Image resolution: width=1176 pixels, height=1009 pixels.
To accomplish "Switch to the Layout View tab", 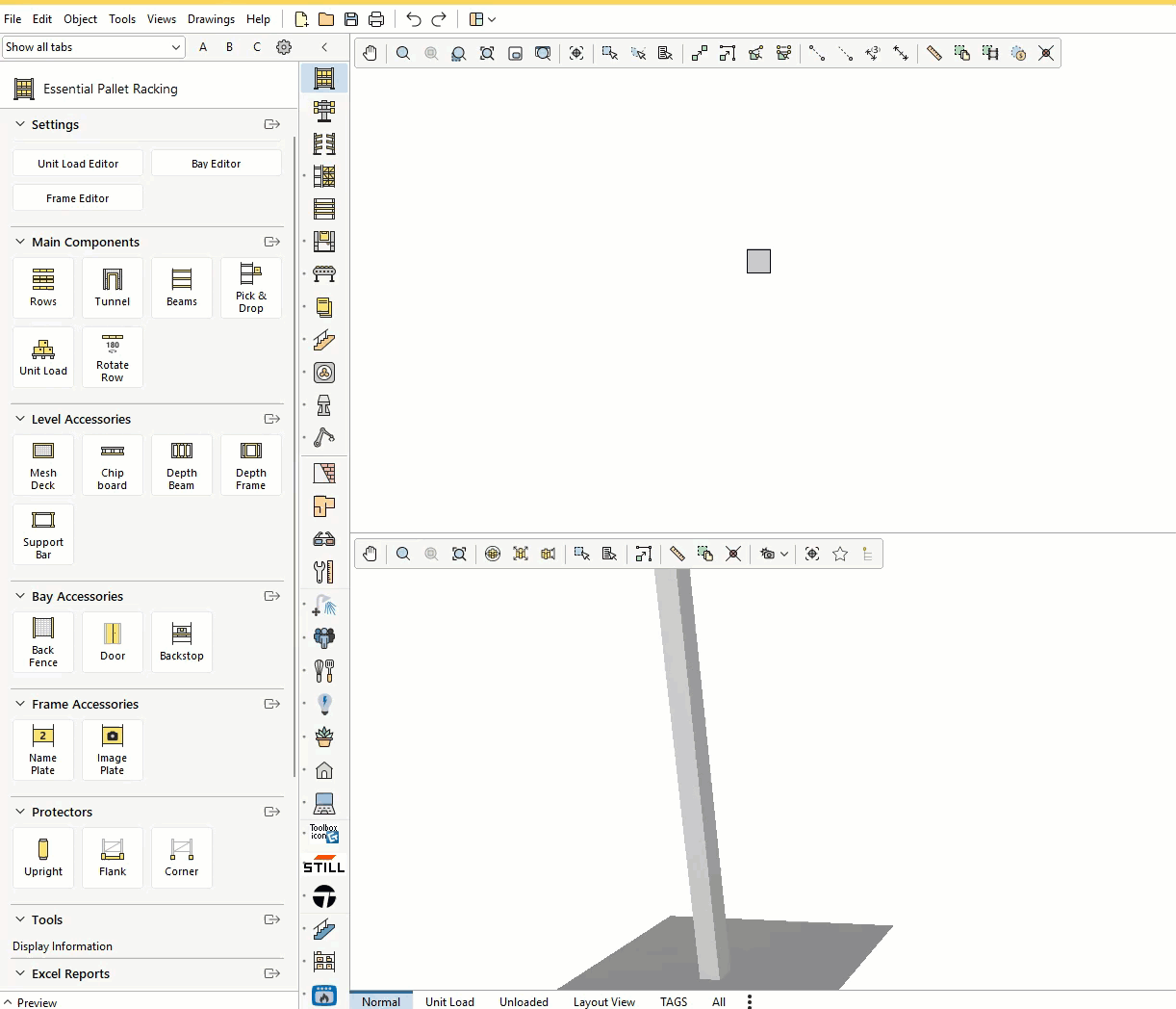I will 604,1001.
